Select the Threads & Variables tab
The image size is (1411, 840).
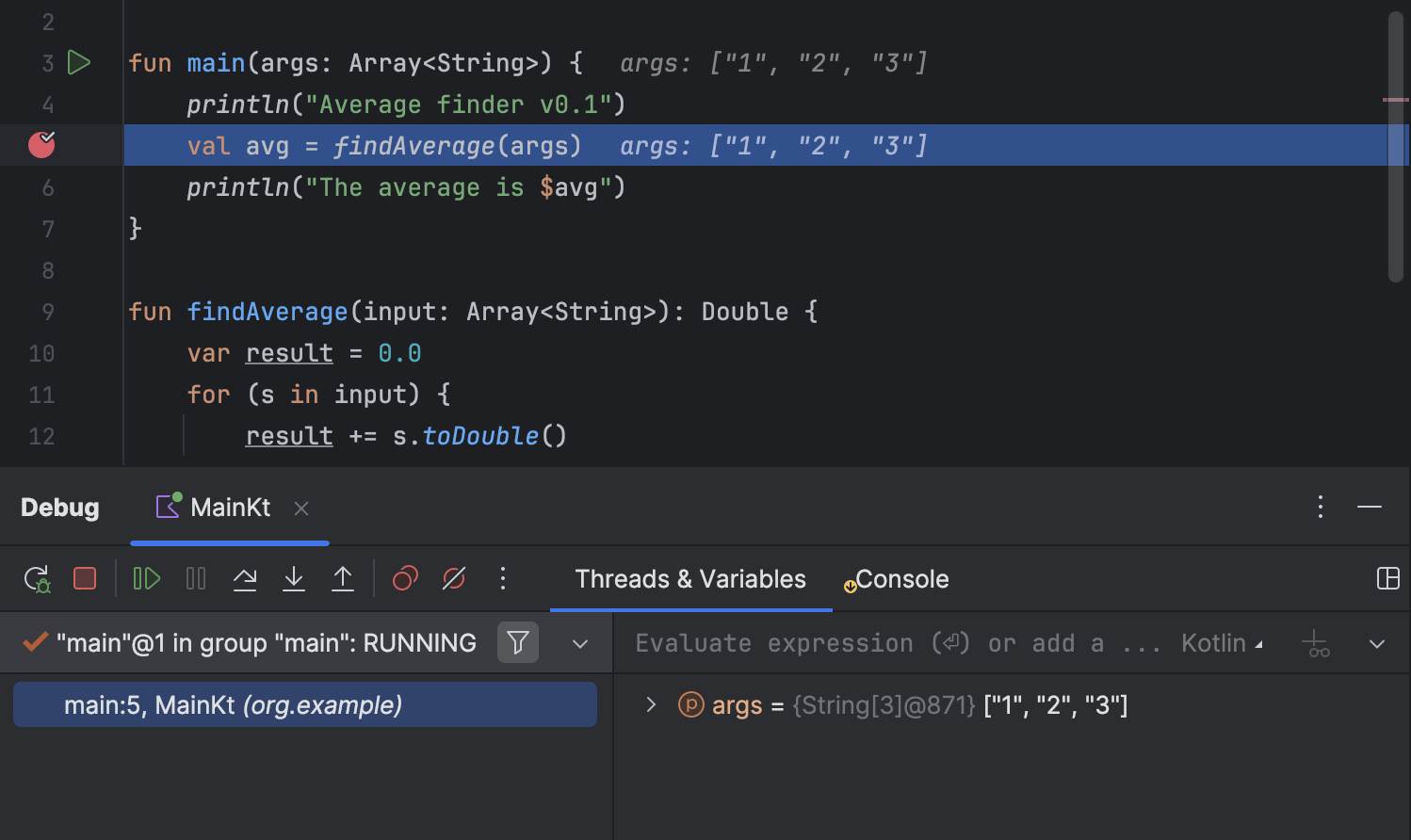point(690,579)
